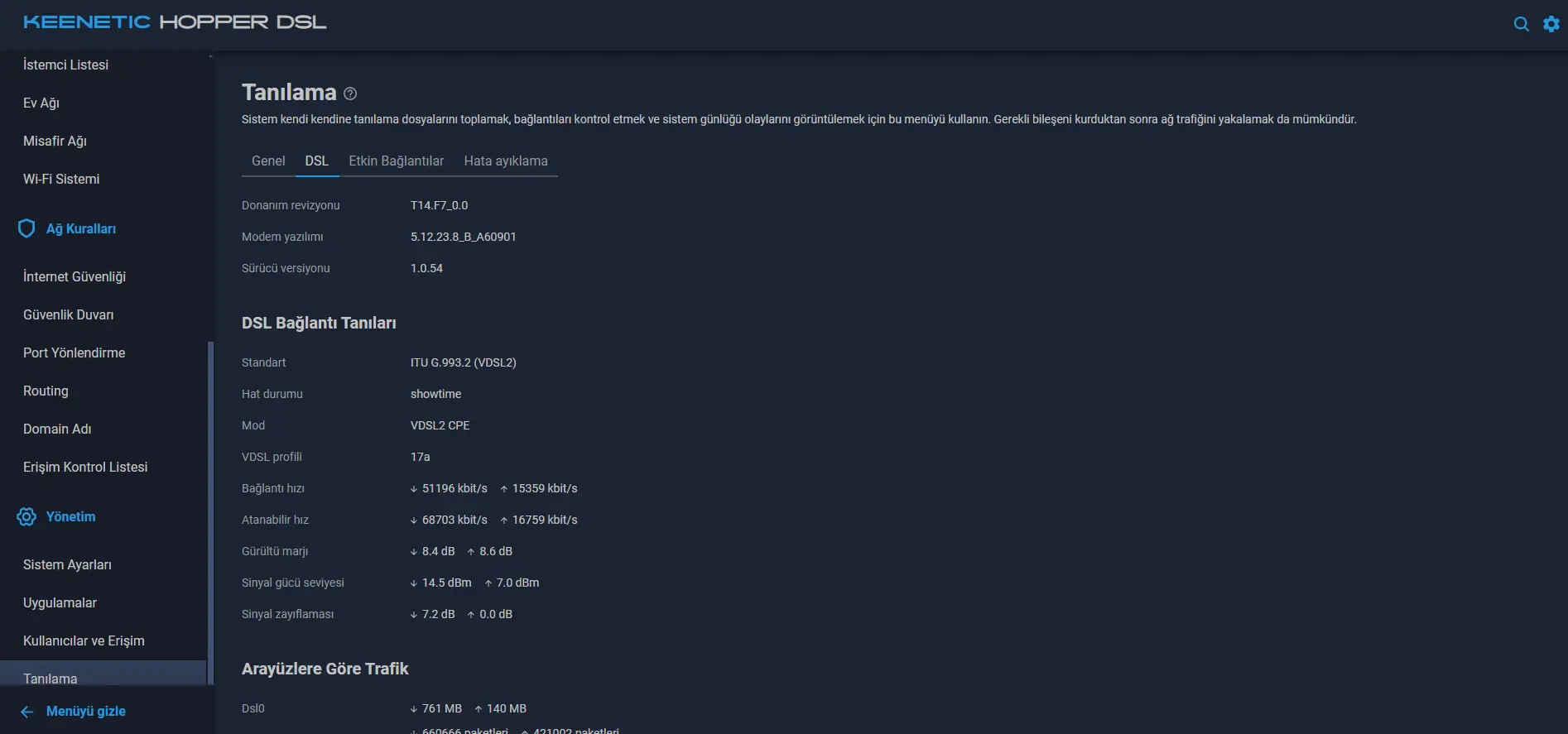Open Misafir Ağı page
This screenshot has width=1568, height=734.
coord(55,141)
